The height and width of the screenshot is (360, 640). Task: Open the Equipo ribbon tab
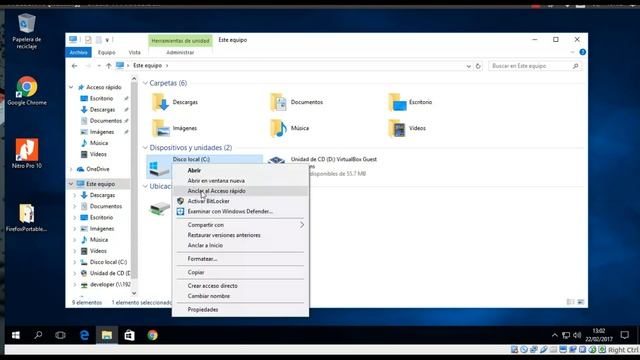(107, 52)
